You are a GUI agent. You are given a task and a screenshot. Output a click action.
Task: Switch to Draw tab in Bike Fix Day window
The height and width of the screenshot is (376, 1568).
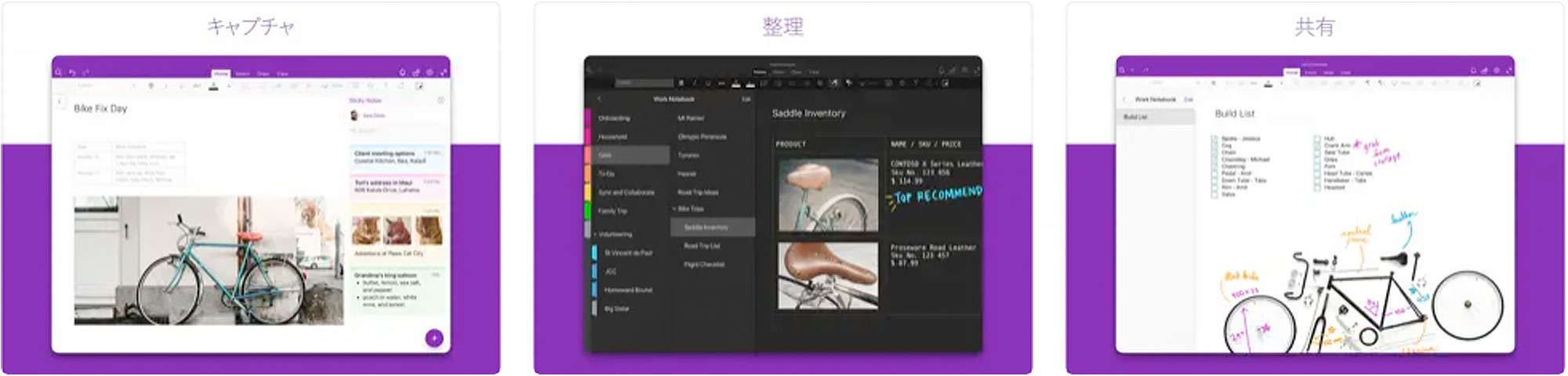[x=263, y=74]
